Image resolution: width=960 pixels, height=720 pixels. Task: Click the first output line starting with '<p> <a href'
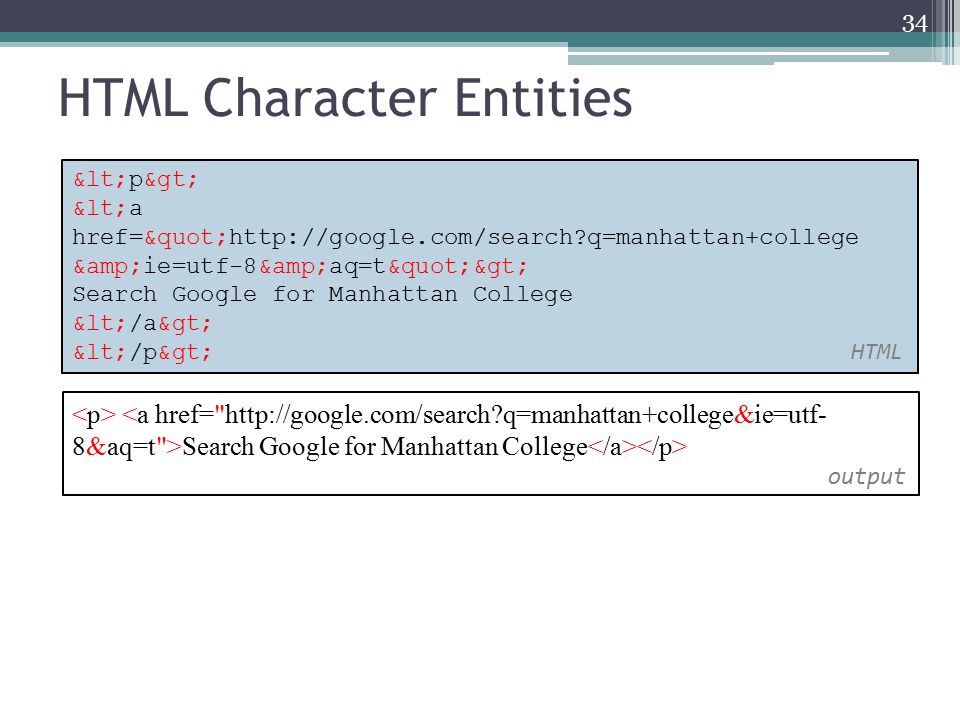[449, 416]
